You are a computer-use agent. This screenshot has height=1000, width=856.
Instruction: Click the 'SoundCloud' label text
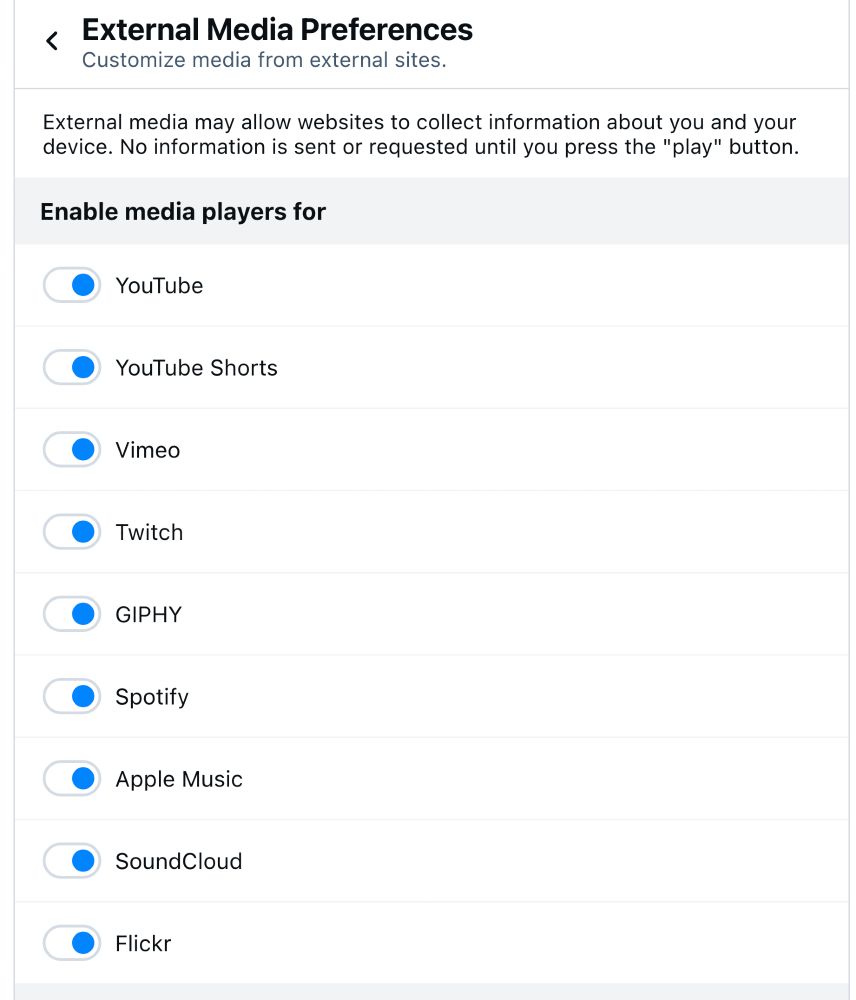(179, 862)
